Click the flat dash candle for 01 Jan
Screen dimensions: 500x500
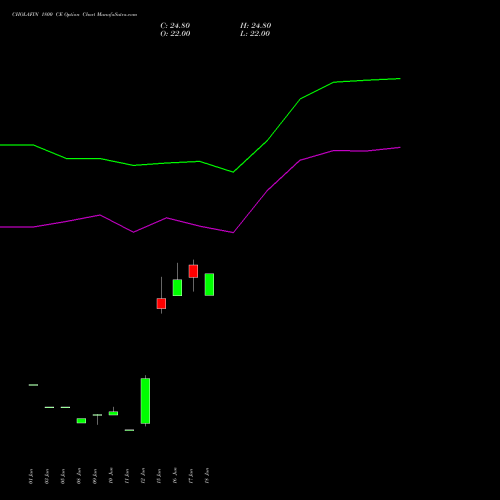[33, 385]
